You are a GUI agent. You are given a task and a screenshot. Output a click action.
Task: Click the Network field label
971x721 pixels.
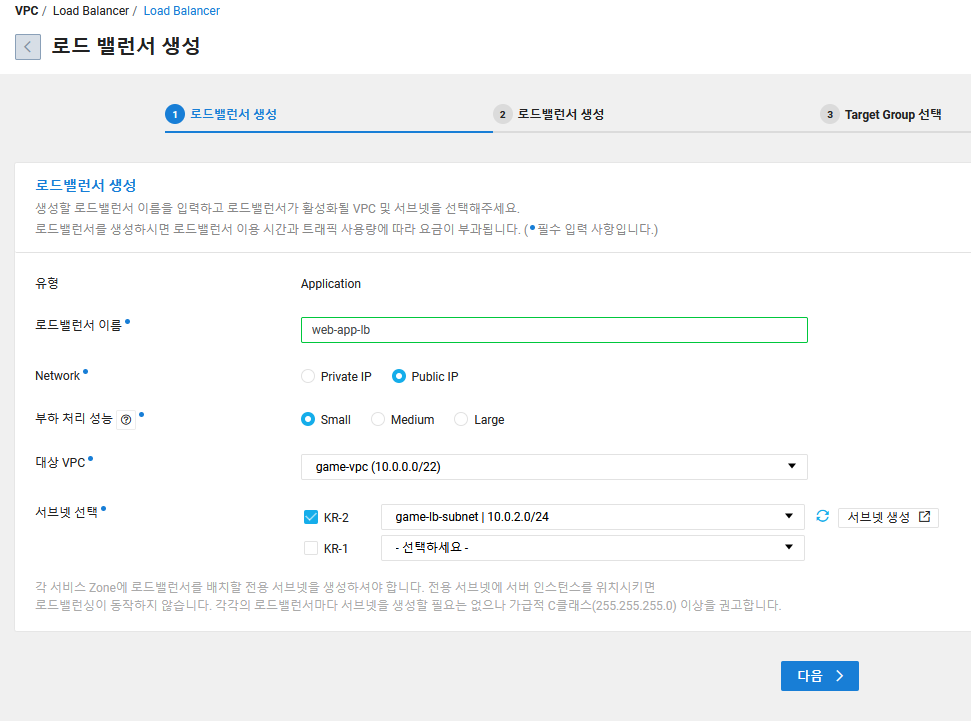coord(58,376)
